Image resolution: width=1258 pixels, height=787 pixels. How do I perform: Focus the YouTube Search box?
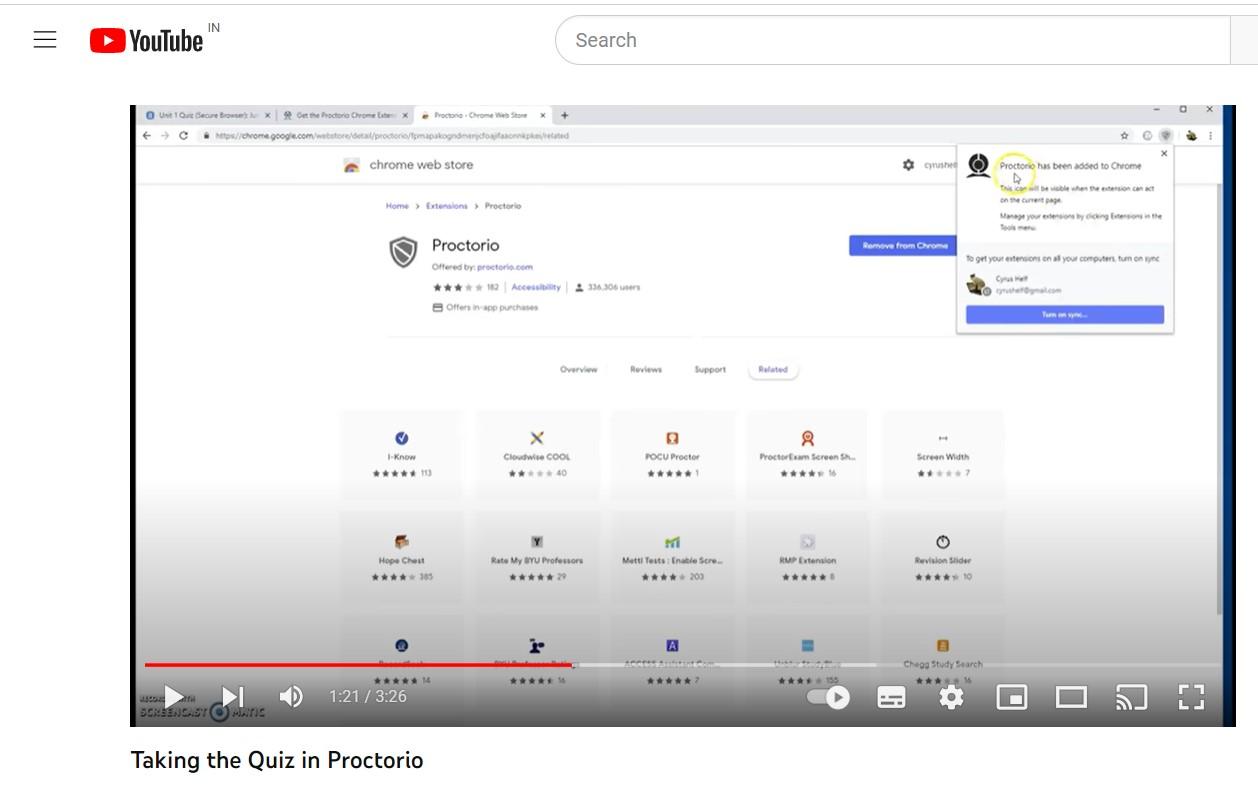pyautogui.click(x=893, y=40)
